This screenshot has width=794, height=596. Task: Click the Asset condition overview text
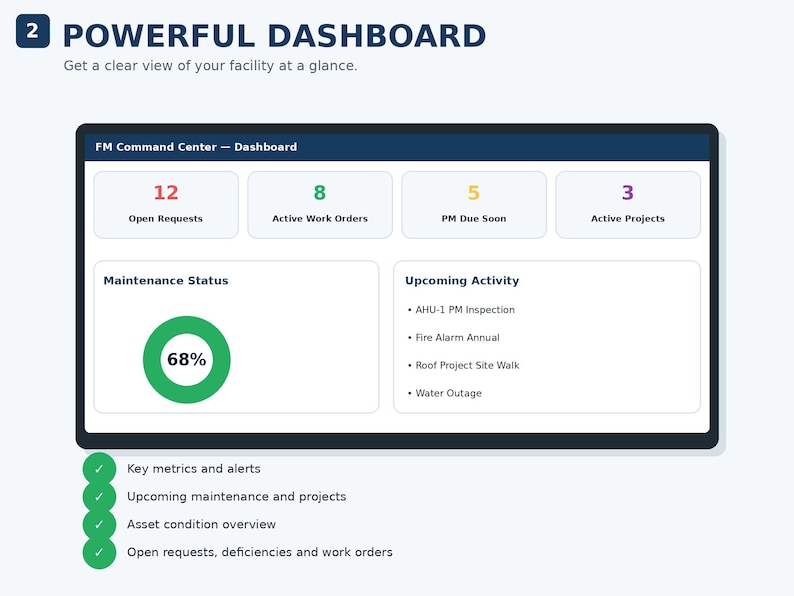point(201,525)
